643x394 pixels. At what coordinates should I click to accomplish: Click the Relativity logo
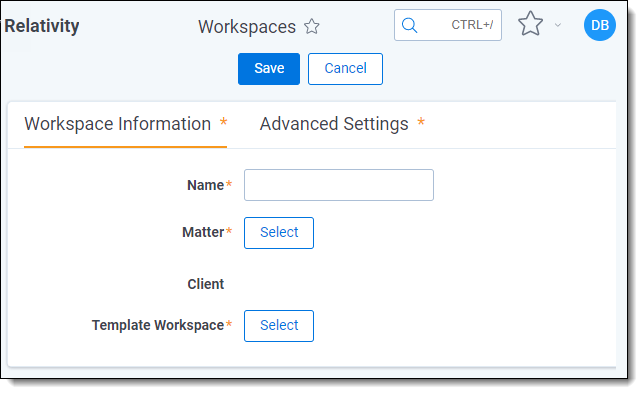41,26
